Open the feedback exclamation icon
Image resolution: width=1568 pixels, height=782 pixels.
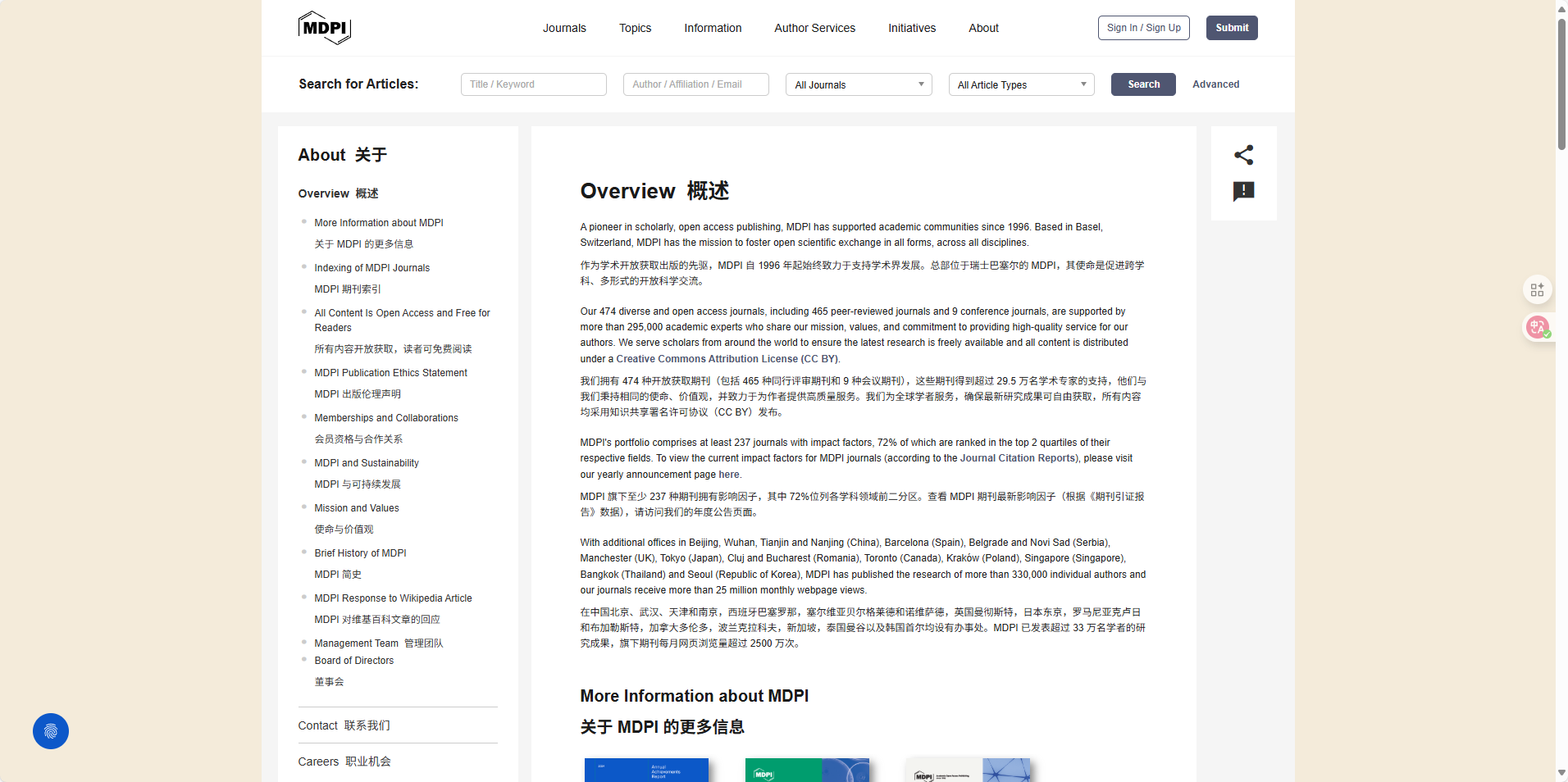pyautogui.click(x=1243, y=192)
